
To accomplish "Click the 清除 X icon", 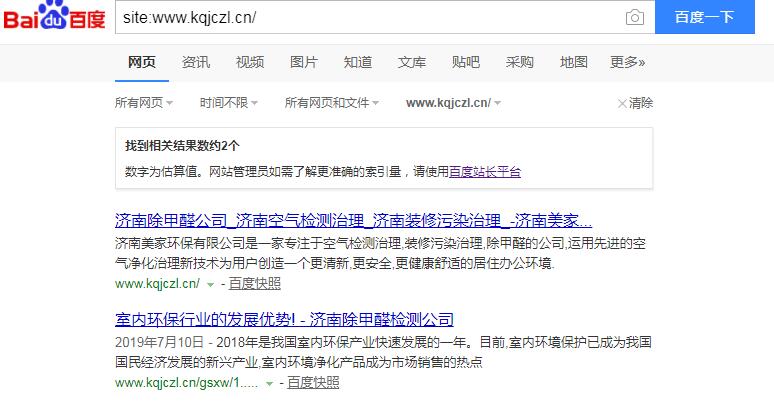I will click(x=622, y=104).
